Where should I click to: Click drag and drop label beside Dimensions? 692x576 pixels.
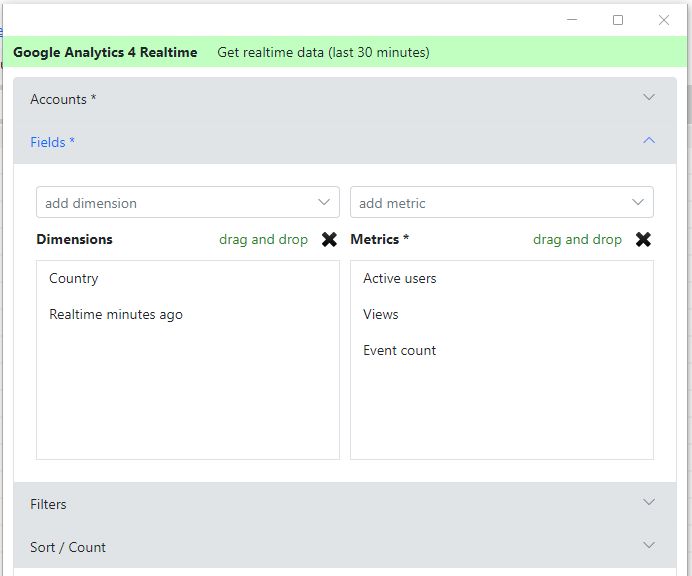click(263, 239)
